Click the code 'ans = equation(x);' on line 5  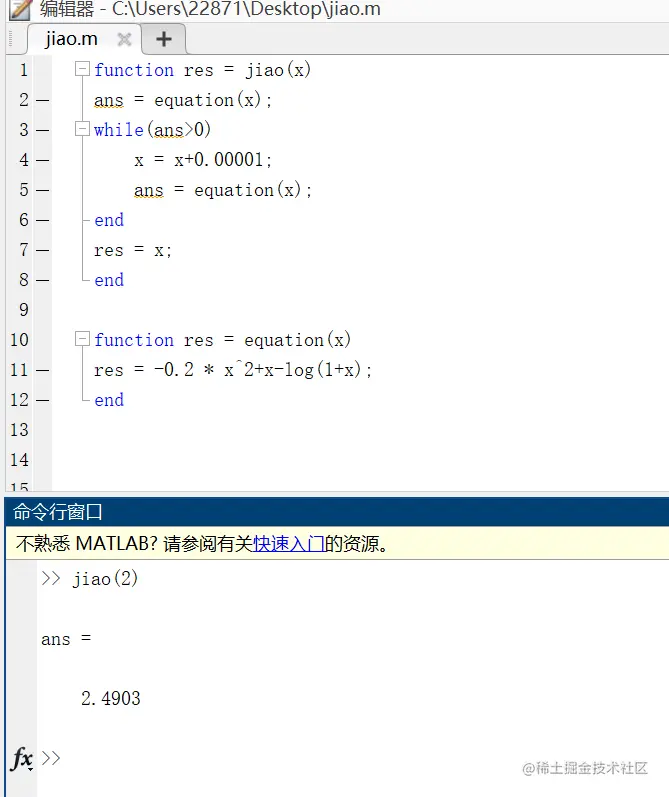(223, 190)
